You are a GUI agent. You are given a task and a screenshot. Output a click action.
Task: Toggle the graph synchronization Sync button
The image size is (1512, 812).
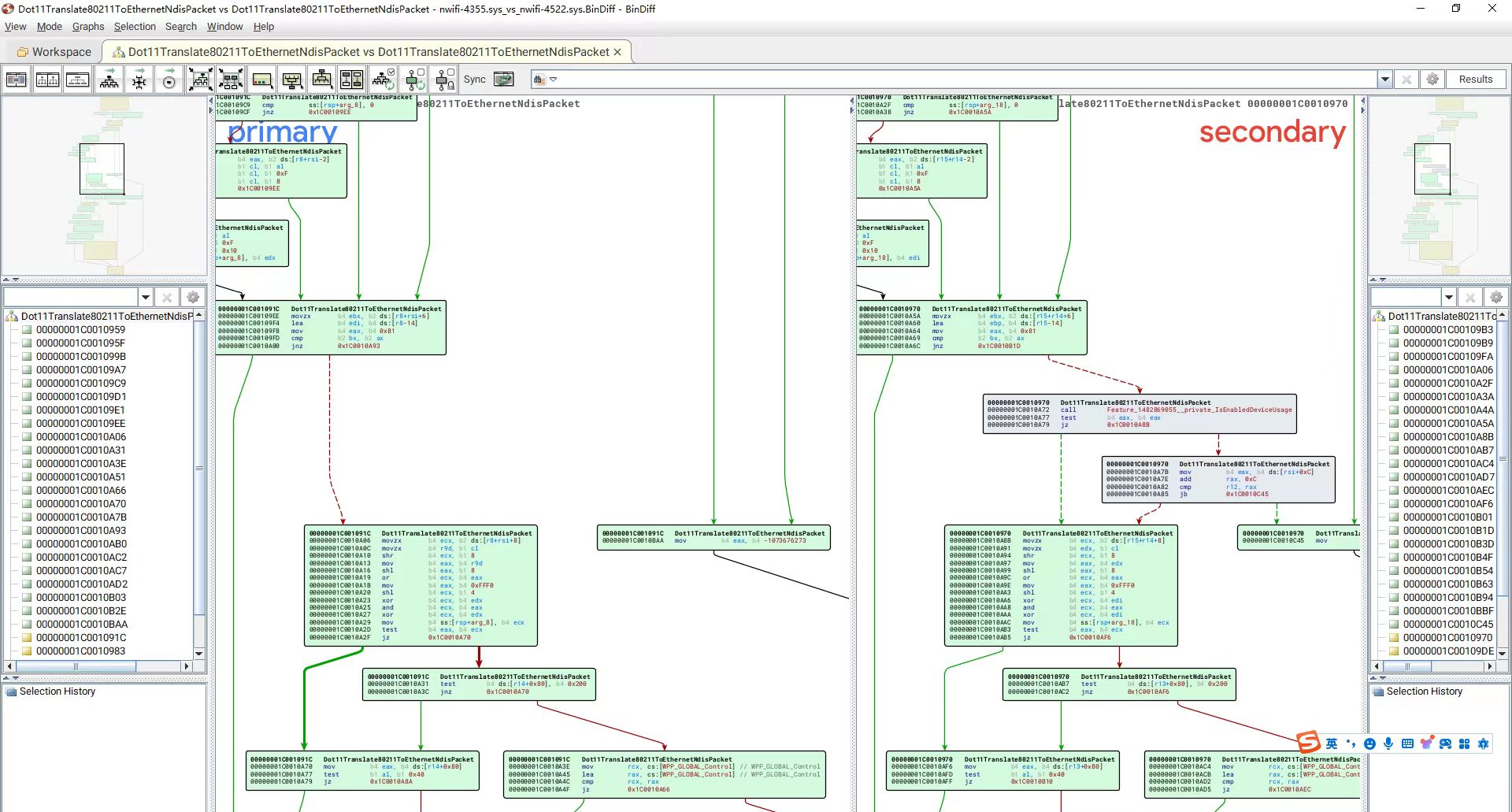click(503, 80)
